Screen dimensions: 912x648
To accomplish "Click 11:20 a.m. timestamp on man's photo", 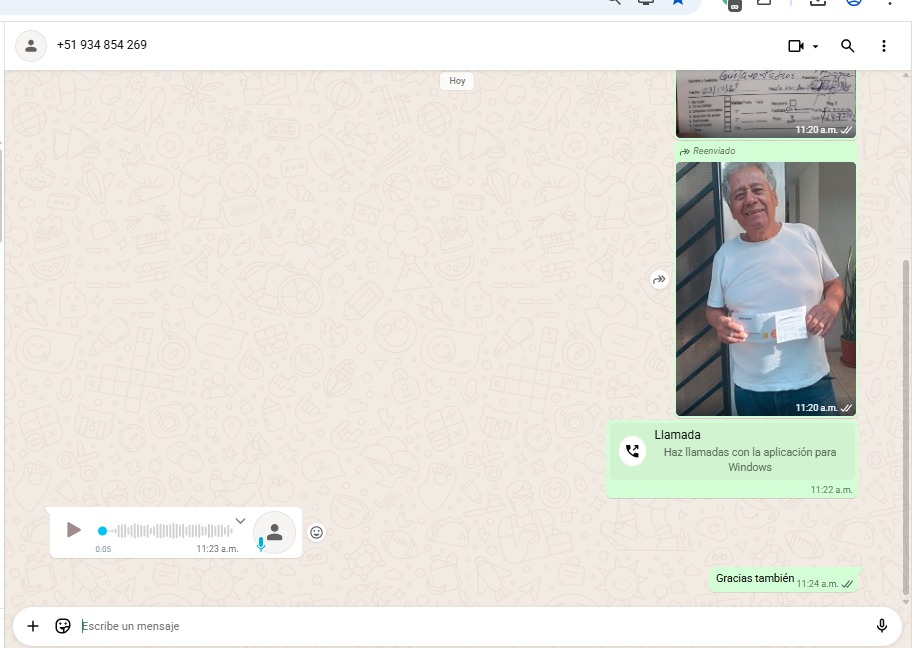I will tap(817, 408).
